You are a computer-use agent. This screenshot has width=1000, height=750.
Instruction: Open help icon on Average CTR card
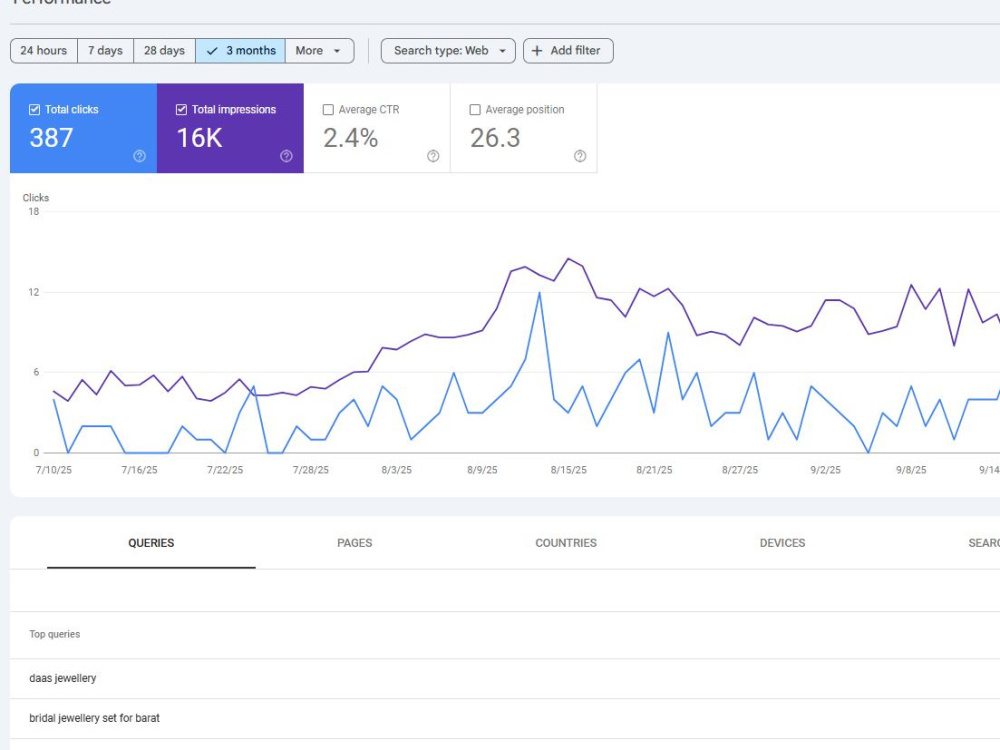[x=433, y=156]
